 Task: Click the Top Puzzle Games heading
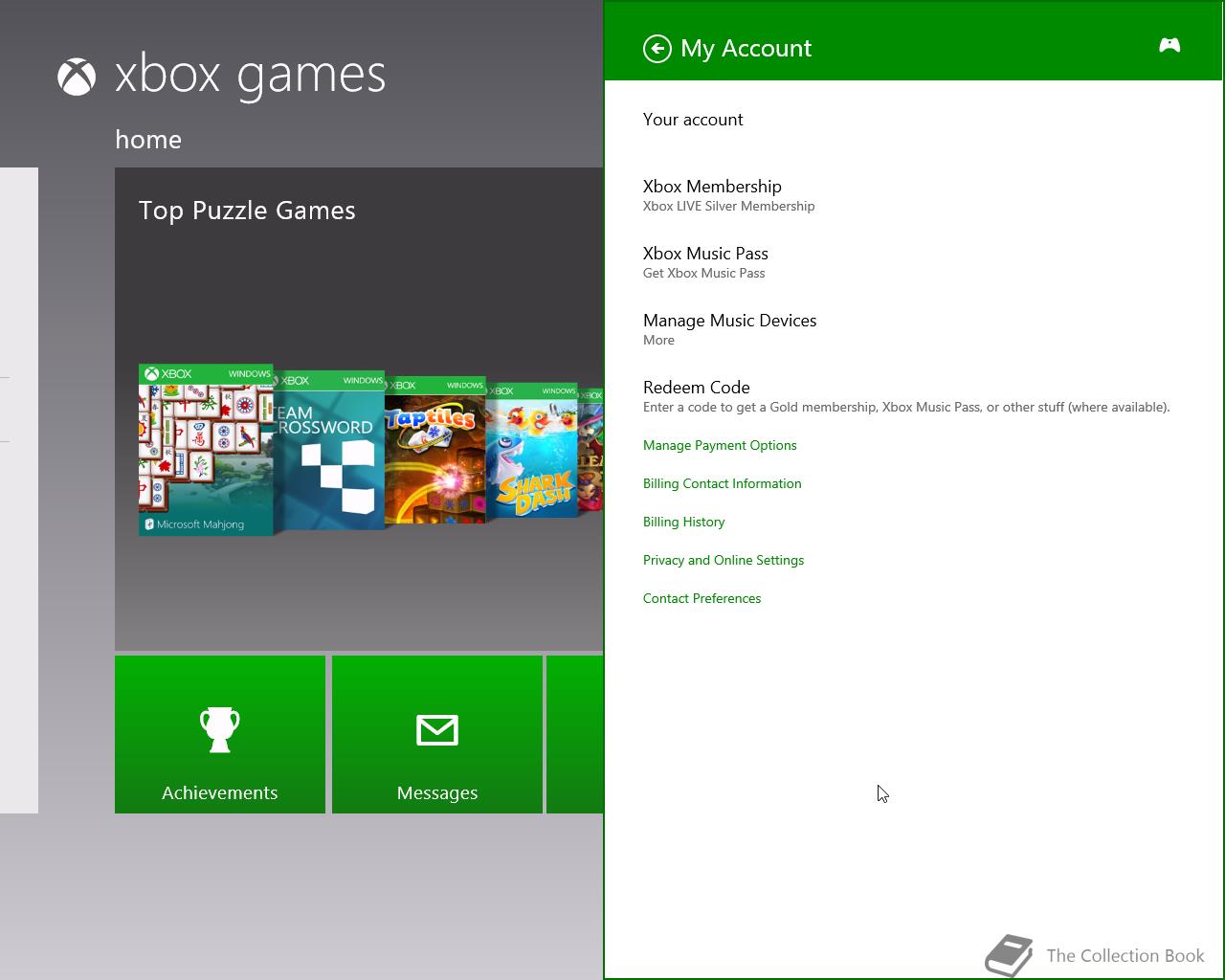click(247, 211)
